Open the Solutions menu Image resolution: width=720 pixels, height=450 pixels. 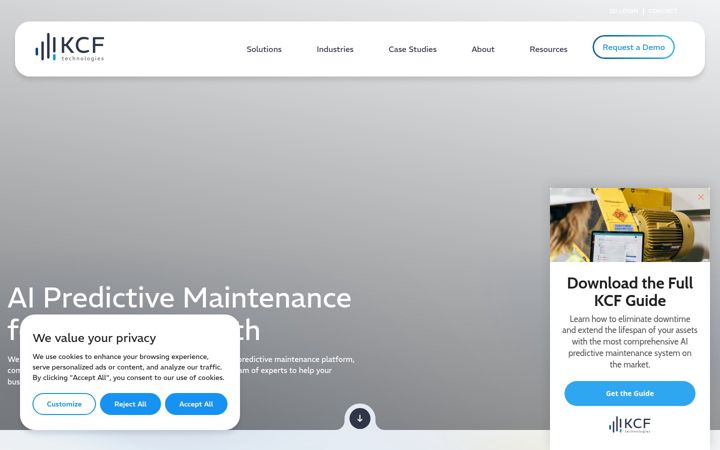[264, 49]
